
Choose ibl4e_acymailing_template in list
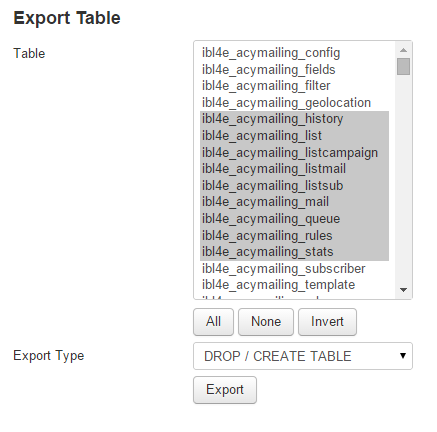[x=294, y=285]
